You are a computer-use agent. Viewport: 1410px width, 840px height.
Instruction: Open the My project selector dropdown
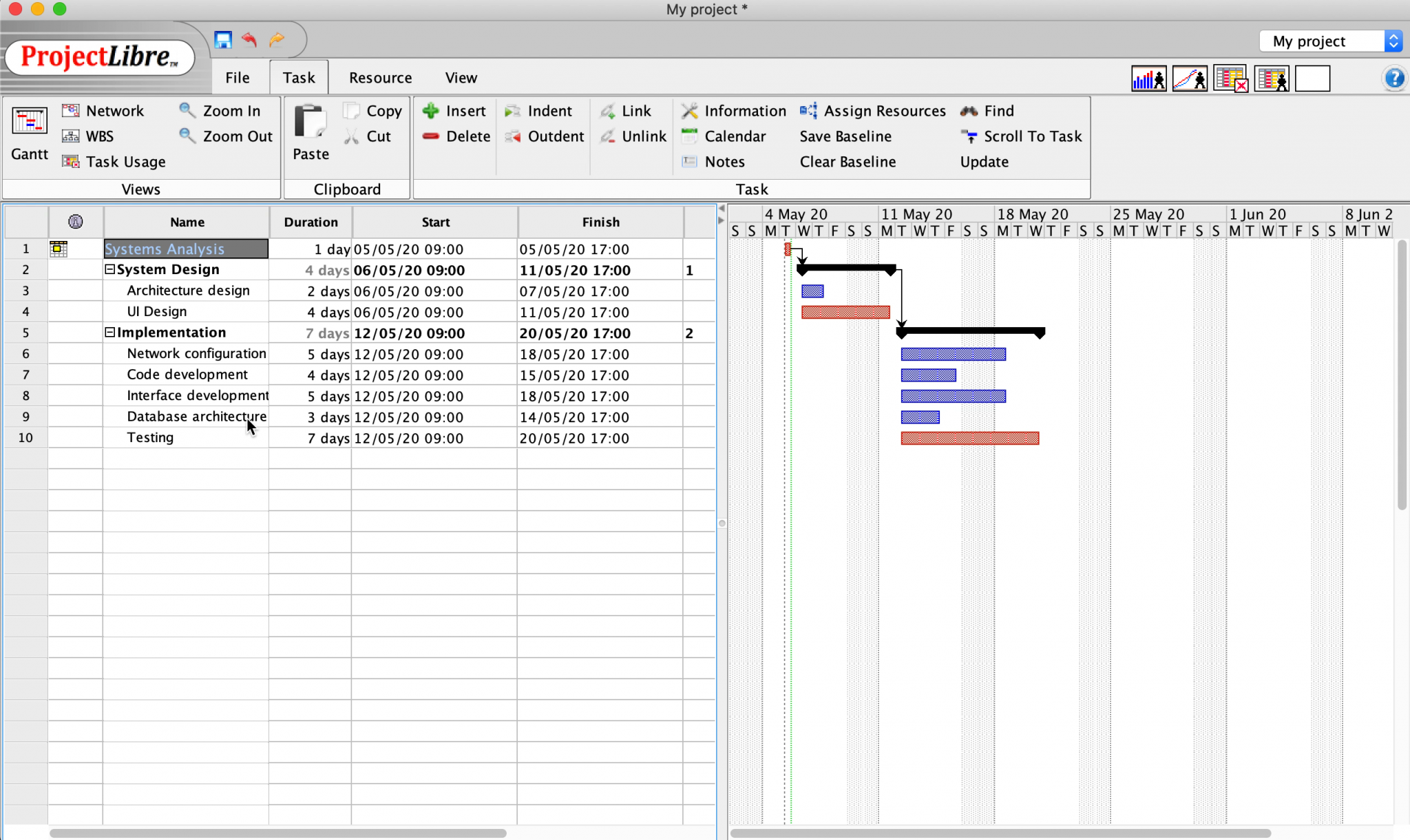[x=1393, y=41]
